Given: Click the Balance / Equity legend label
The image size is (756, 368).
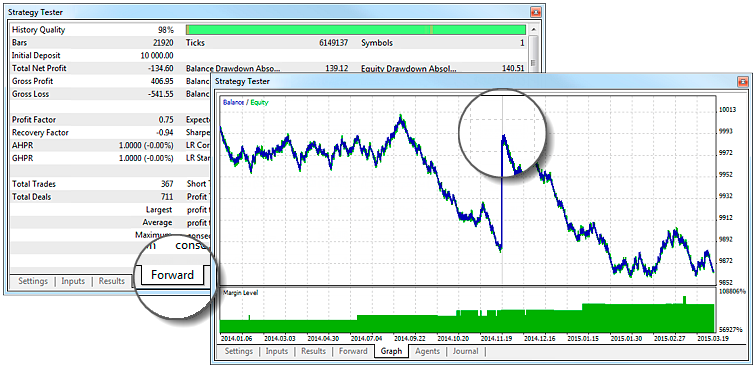Looking at the screenshot, I should tap(246, 102).
